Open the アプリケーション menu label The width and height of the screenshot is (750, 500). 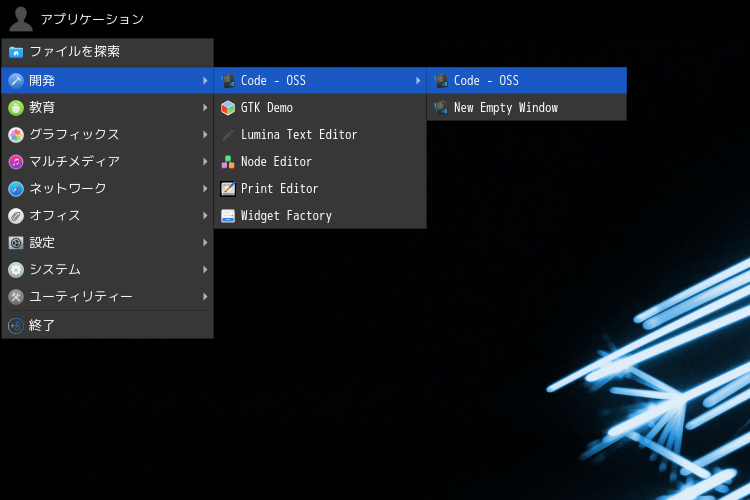point(92,19)
